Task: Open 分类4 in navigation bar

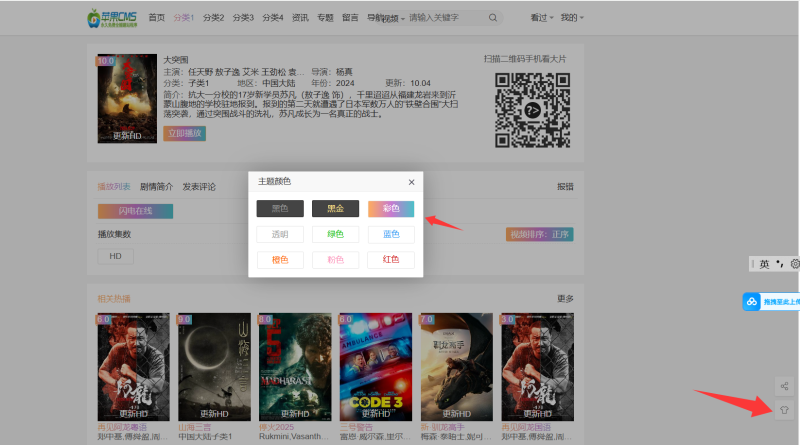Action: tap(272, 18)
